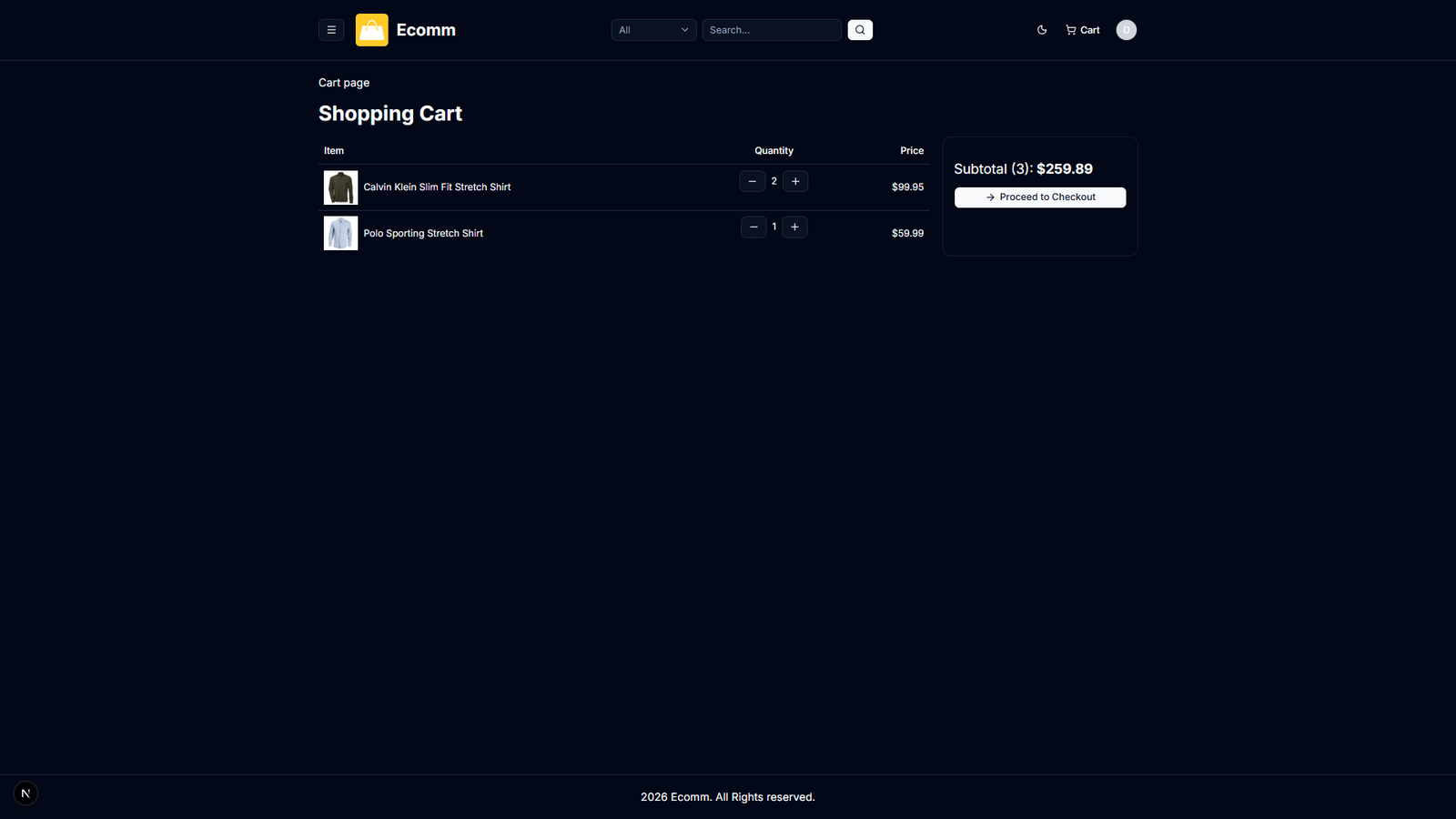Click Proceed to Checkout button
Screen dimensions: 1456x819
pos(1040,197)
